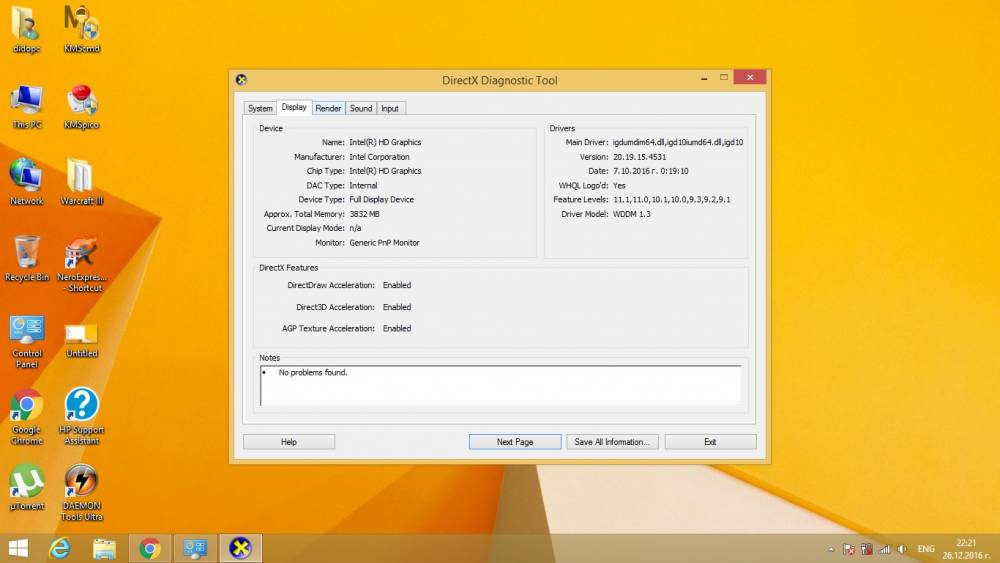This screenshot has height=563, width=1000.
Task: Select the KMSpico desktop icon
Action: click(82, 106)
